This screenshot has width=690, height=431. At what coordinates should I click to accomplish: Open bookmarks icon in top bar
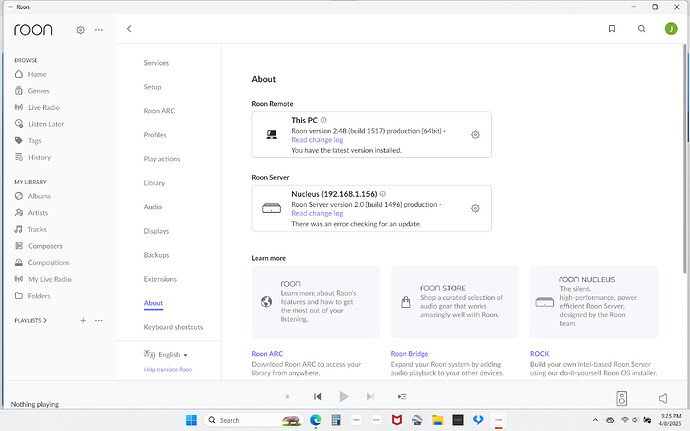[612, 29]
